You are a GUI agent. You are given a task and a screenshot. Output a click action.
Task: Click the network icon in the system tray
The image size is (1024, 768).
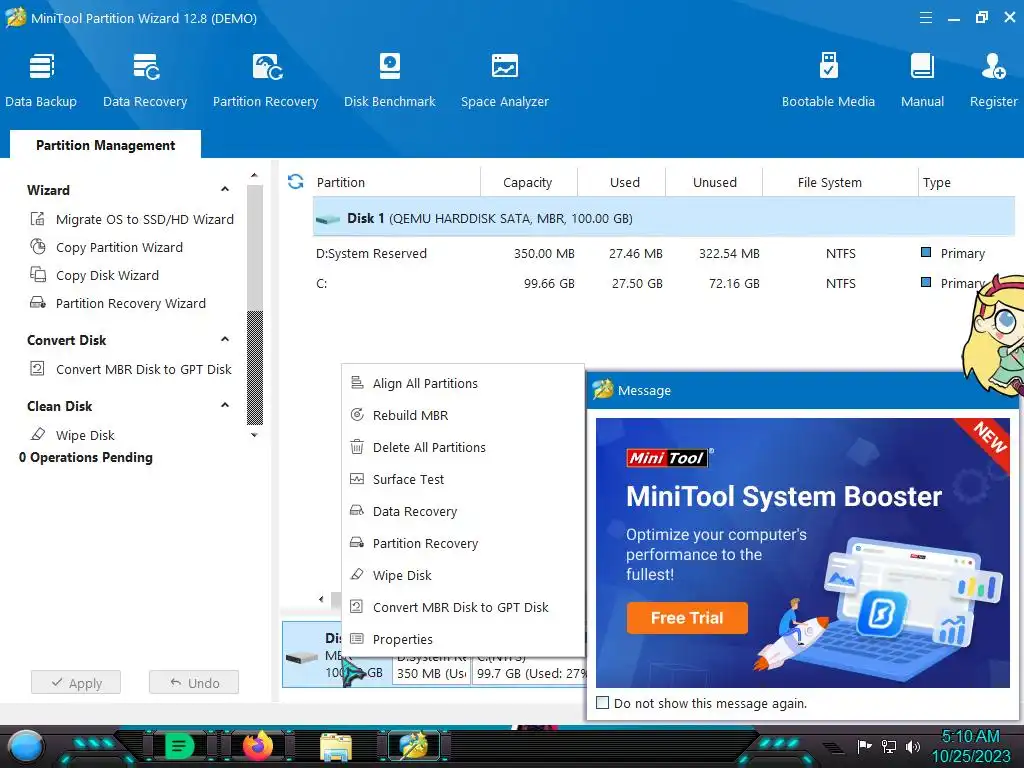[889, 746]
